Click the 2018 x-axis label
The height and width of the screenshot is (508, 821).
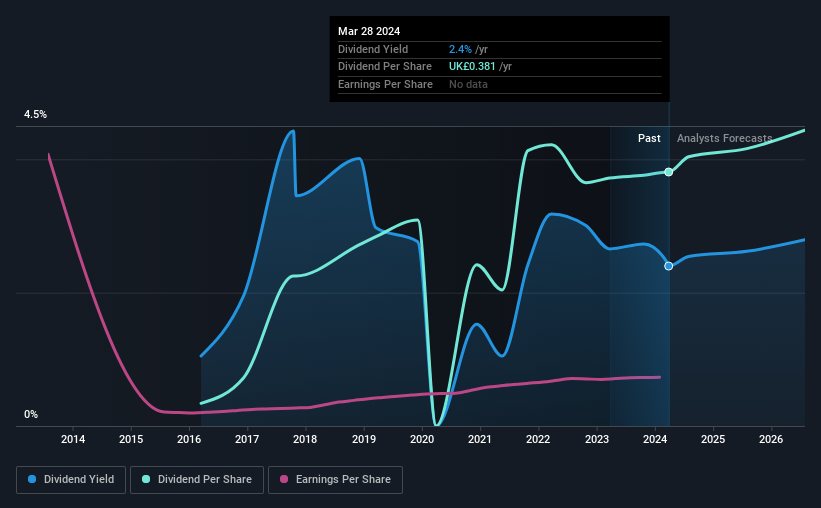click(x=305, y=439)
